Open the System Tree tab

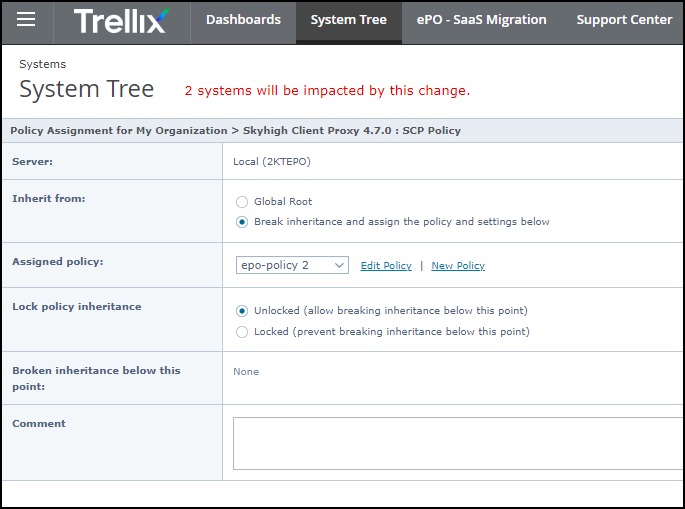point(348,20)
